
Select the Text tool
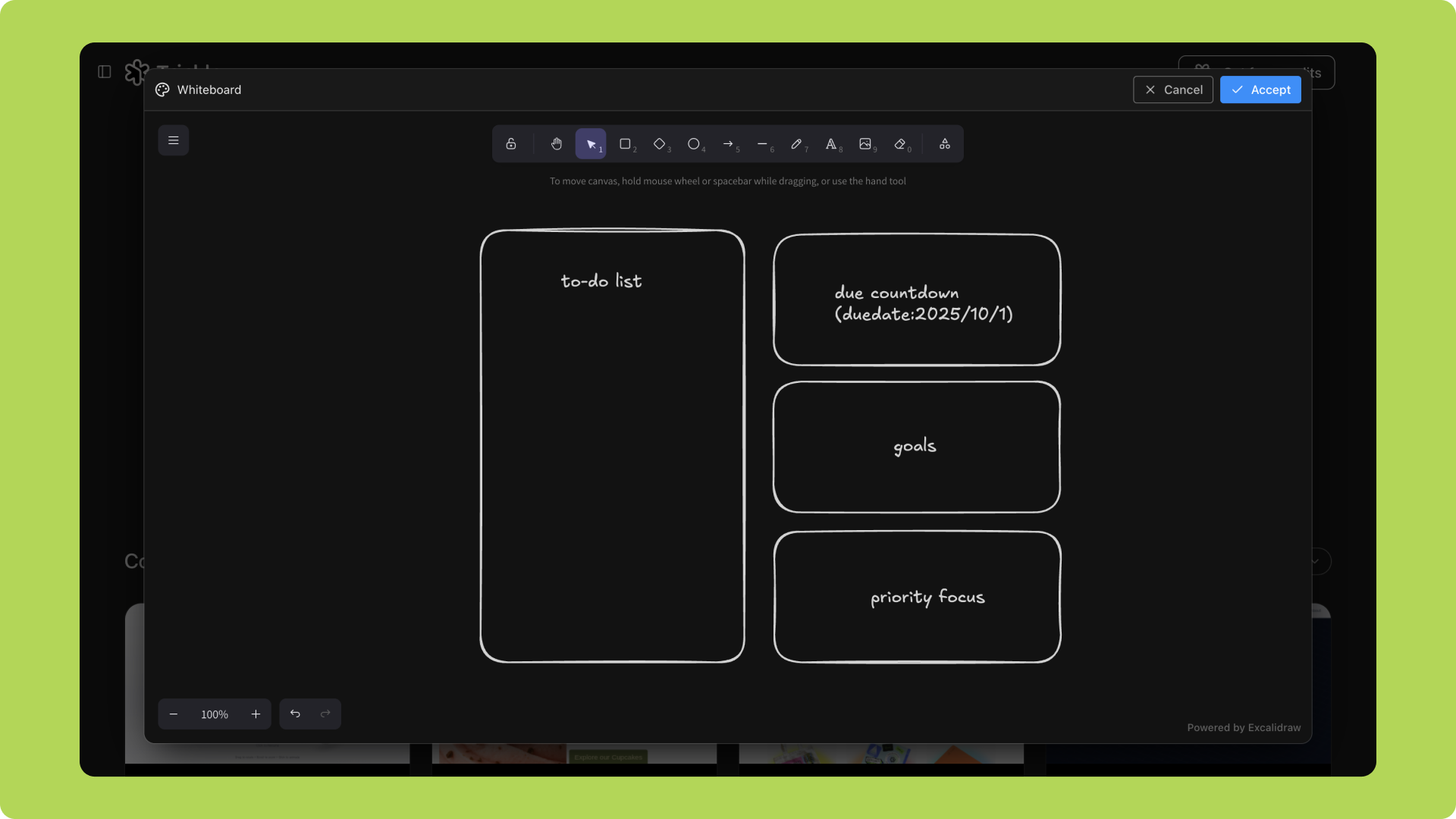coord(831,144)
